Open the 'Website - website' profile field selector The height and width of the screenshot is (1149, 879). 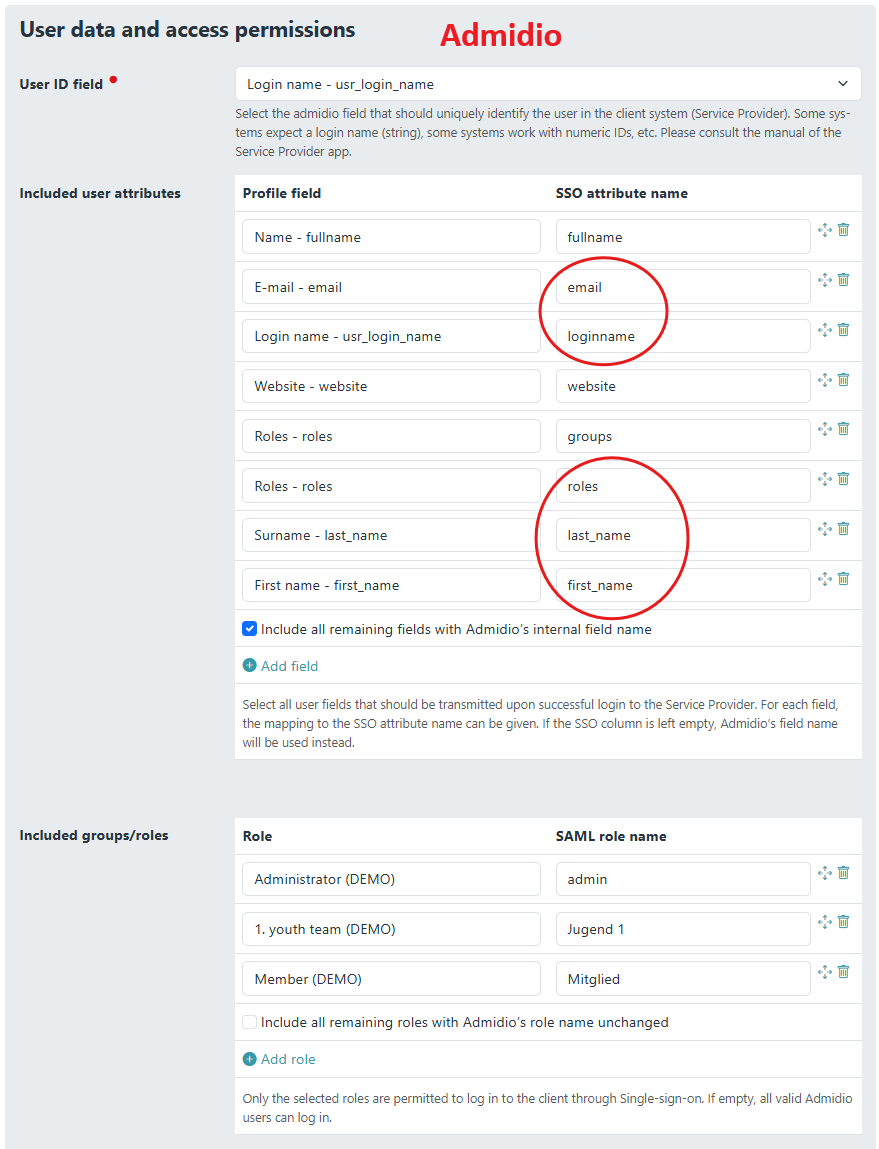tap(390, 386)
